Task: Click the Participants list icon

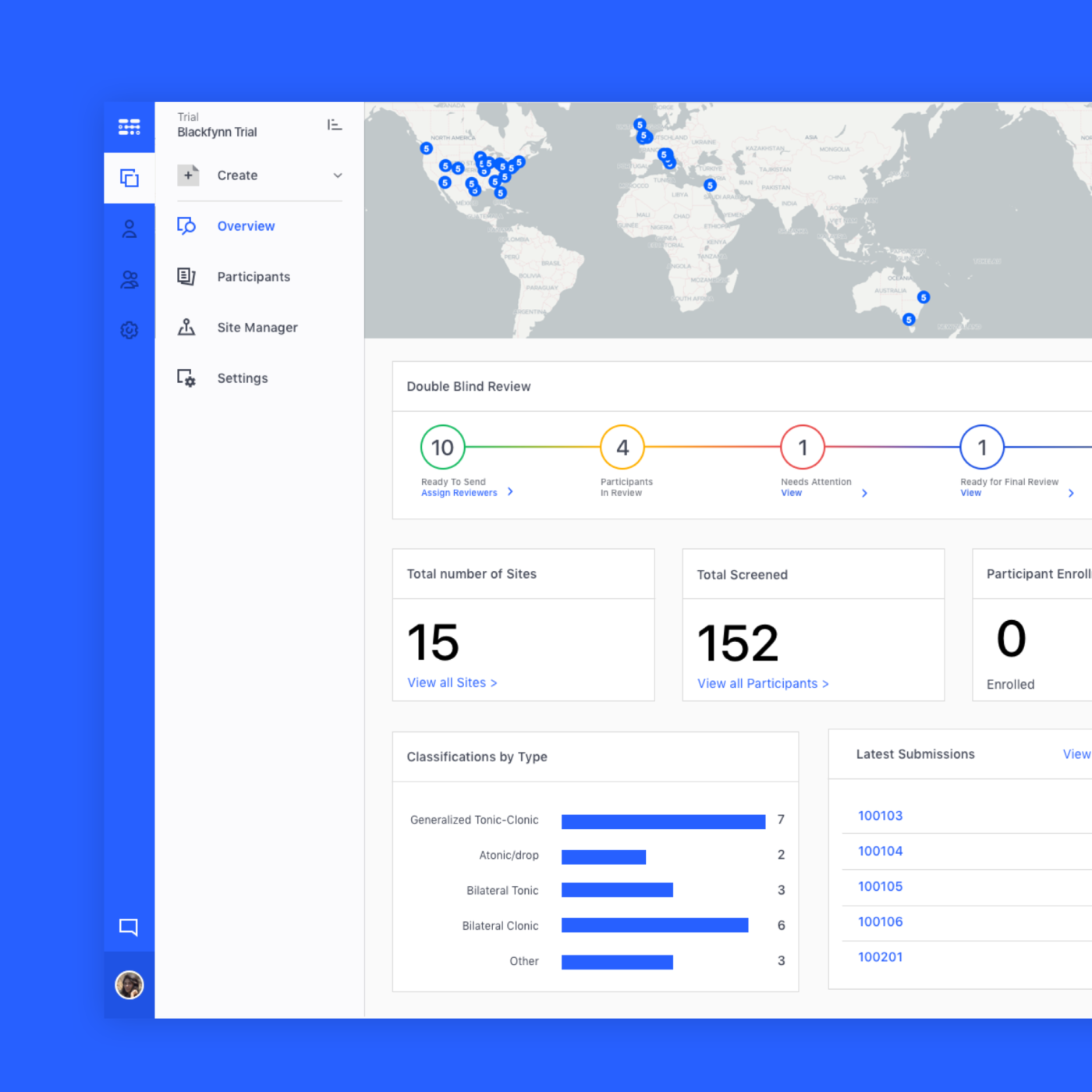Action: [186, 277]
